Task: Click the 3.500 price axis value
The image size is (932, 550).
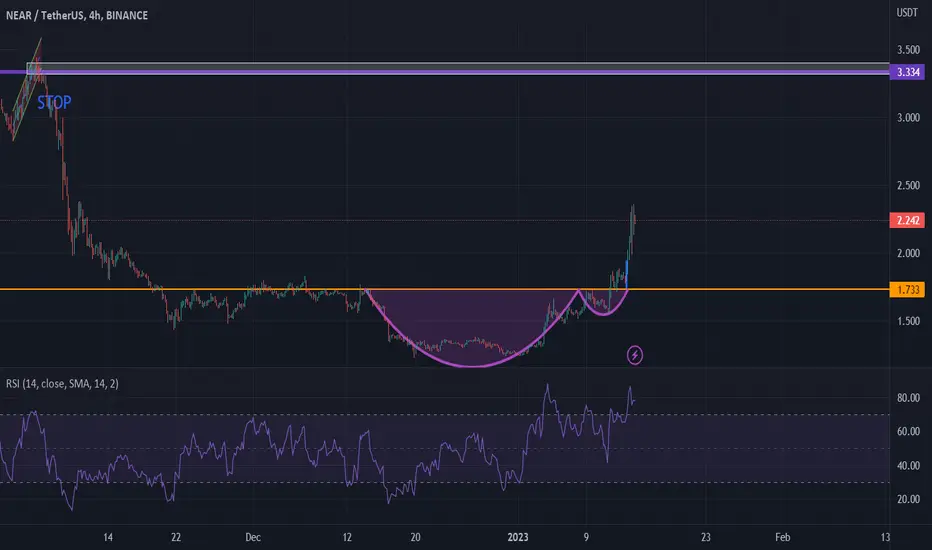Action: click(x=908, y=50)
